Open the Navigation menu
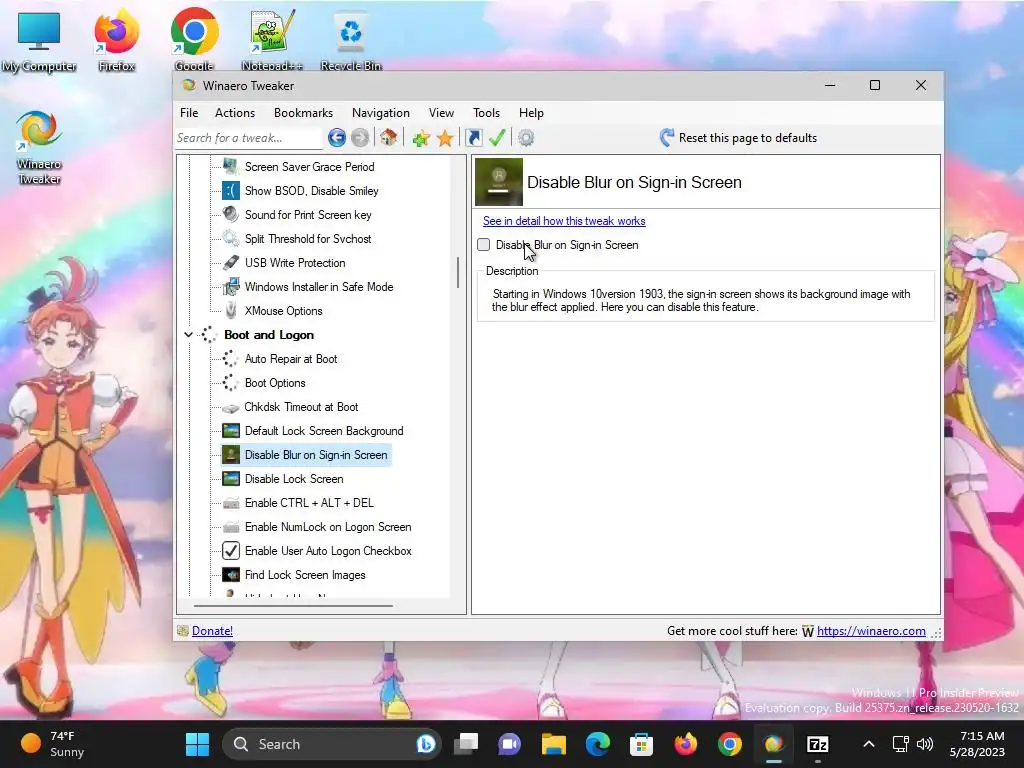The image size is (1024, 768). coord(381,113)
